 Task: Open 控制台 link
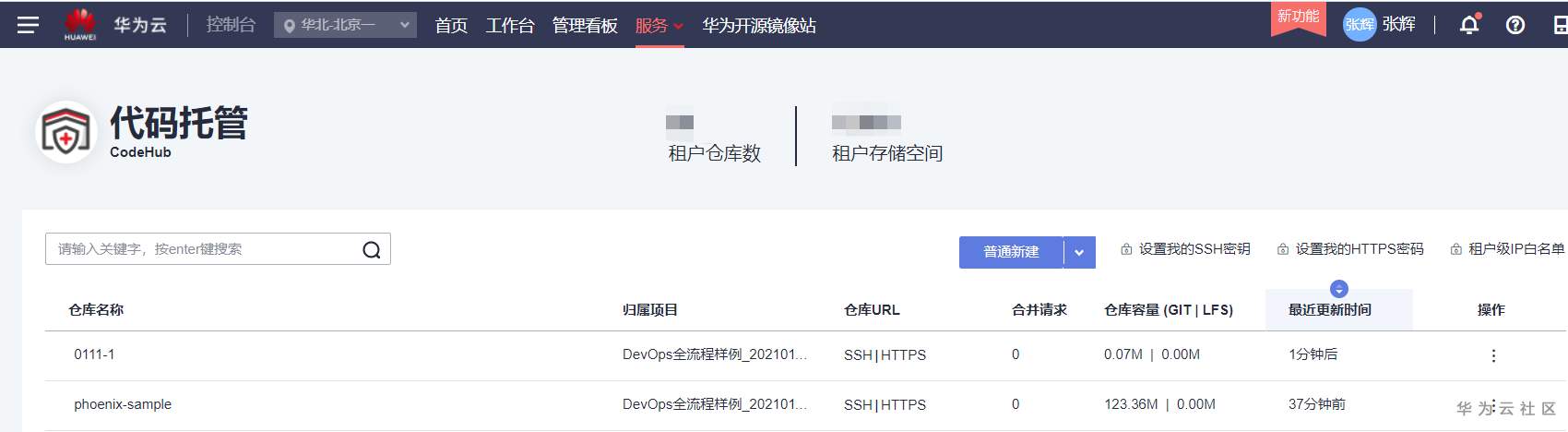[231, 25]
